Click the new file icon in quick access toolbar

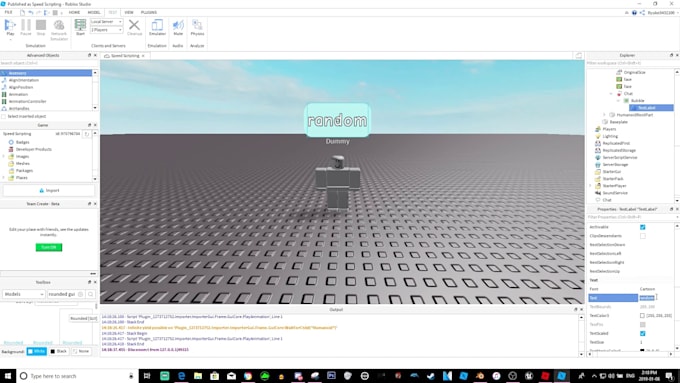click(x=23, y=13)
